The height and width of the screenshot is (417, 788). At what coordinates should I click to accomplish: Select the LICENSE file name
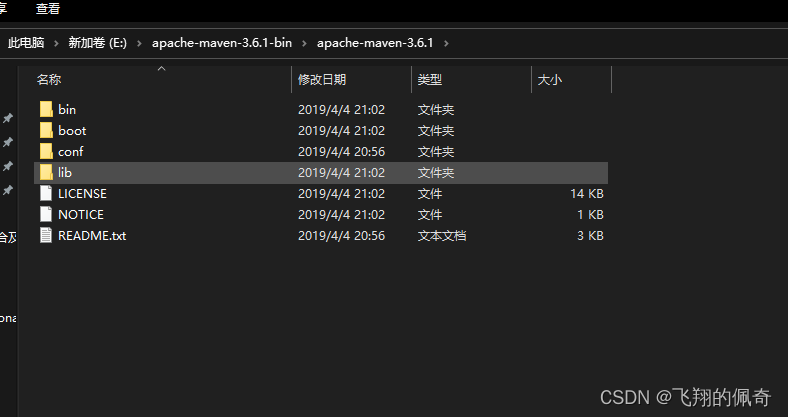click(82, 193)
